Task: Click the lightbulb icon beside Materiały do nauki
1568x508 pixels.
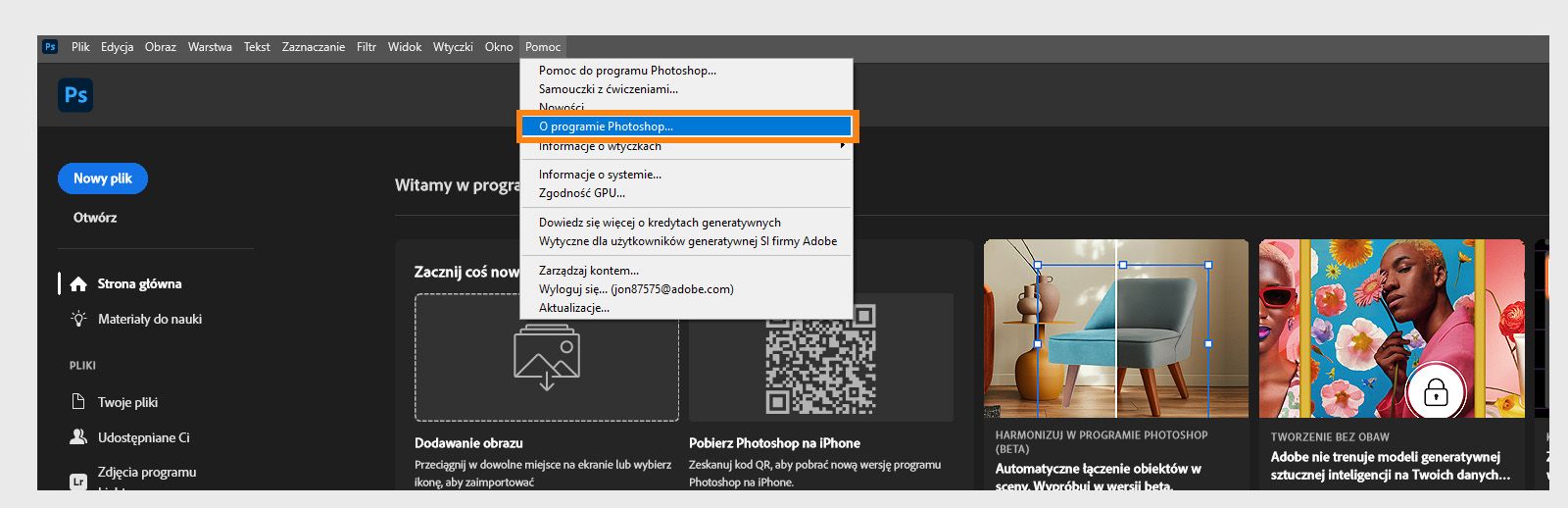Action: pyautogui.click(x=78, y=319)
